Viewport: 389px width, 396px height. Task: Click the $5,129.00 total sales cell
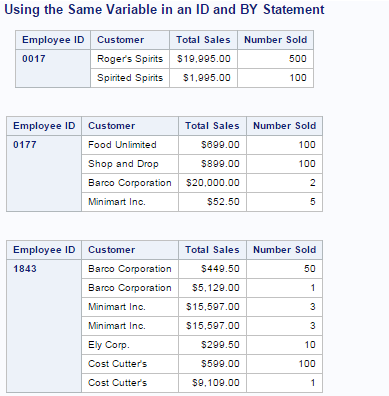(213, 288)
